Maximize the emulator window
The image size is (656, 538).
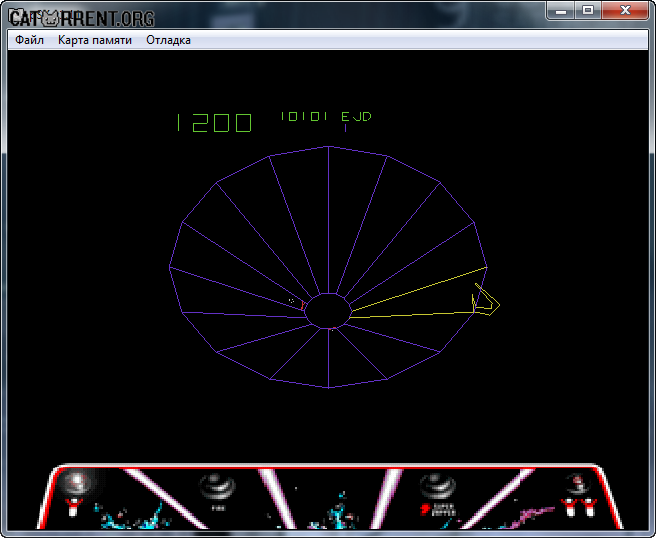click(x=588, y=10)
